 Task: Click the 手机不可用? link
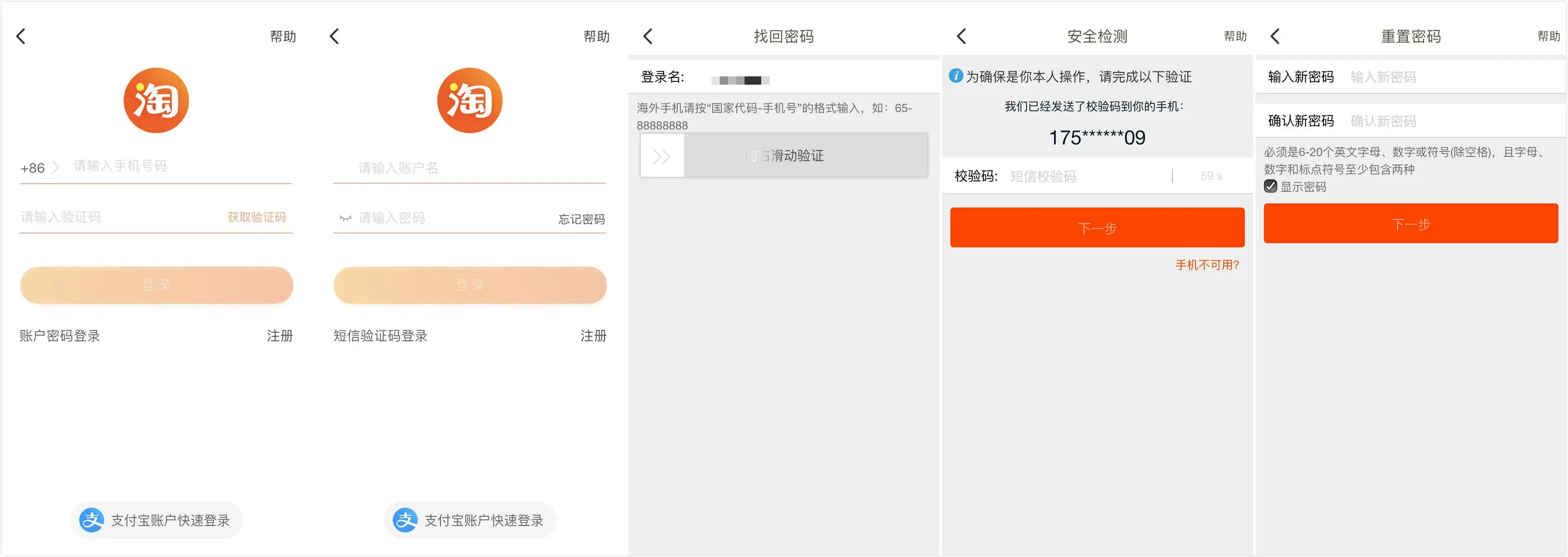coord(1207,265)
